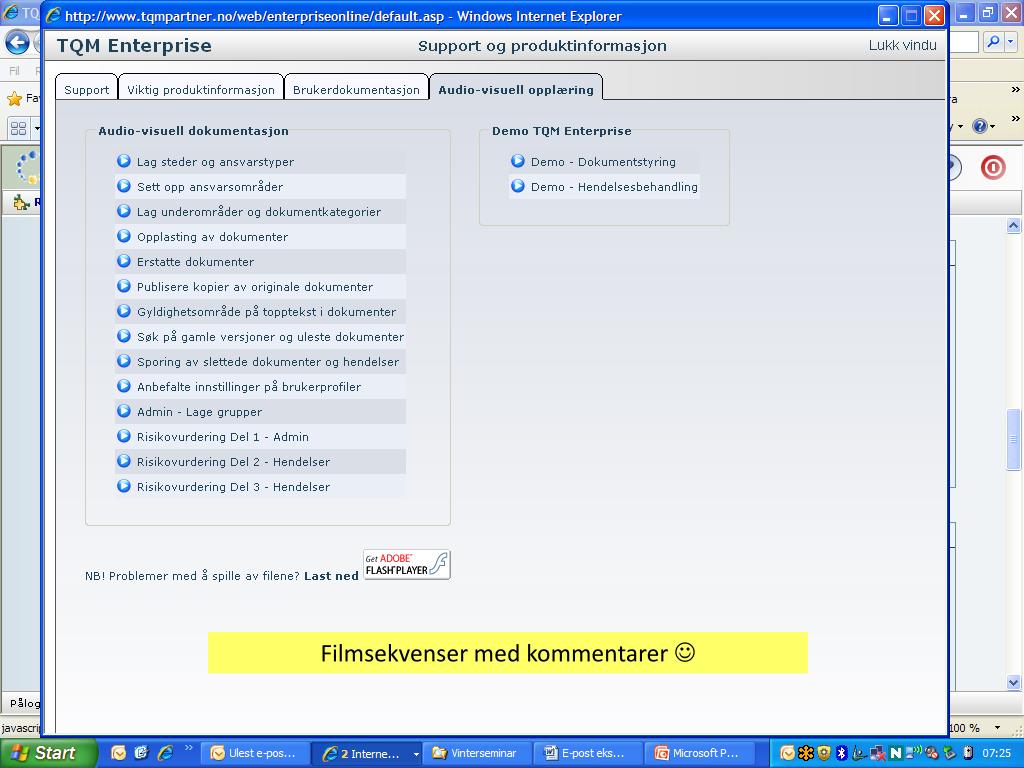Open the Viktig produktinformasjon tab
The image size is (1024, 768).
click(x=200, y=89)
